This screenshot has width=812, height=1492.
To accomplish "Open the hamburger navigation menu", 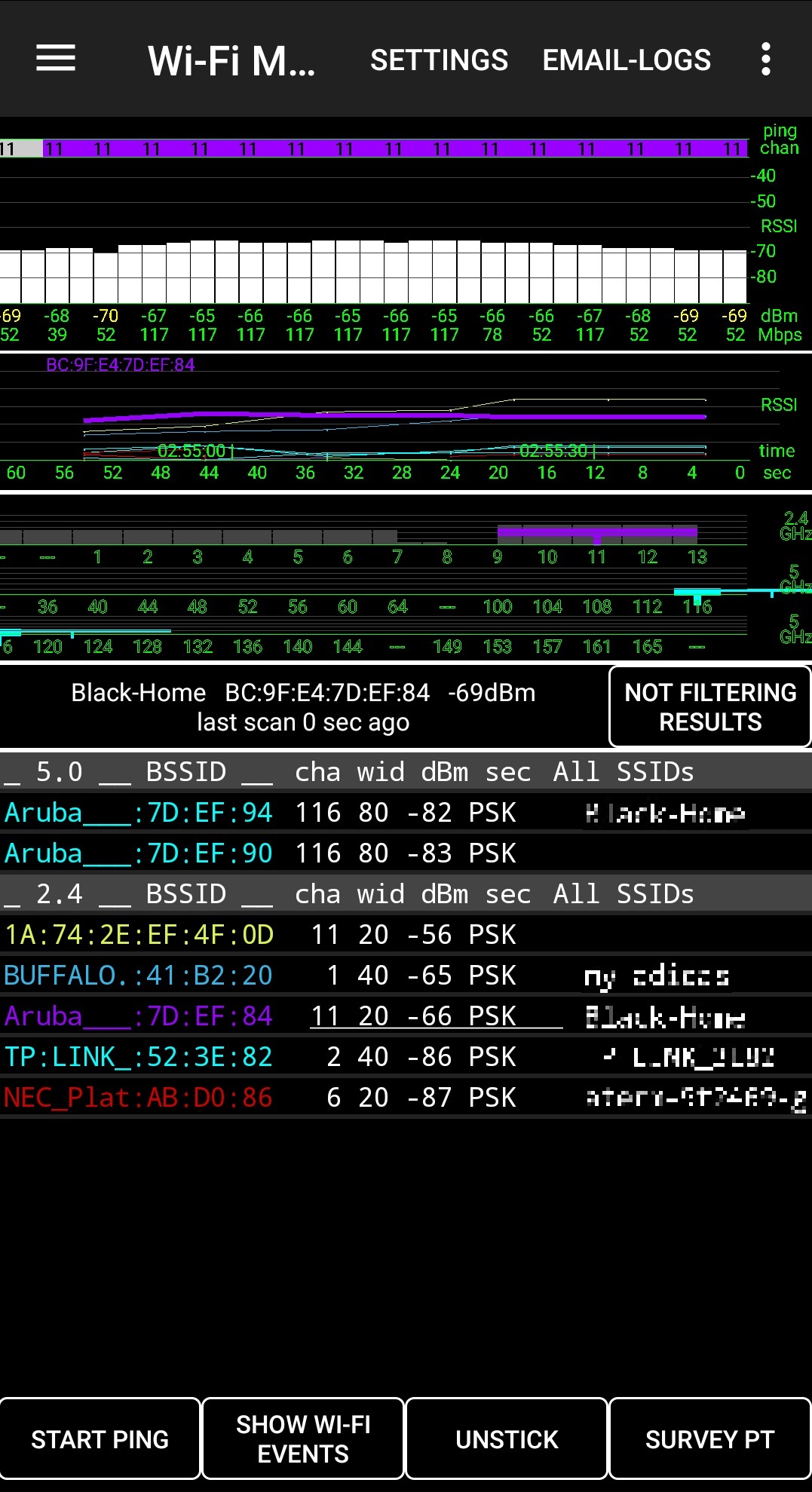I will [x=56, y=58].
